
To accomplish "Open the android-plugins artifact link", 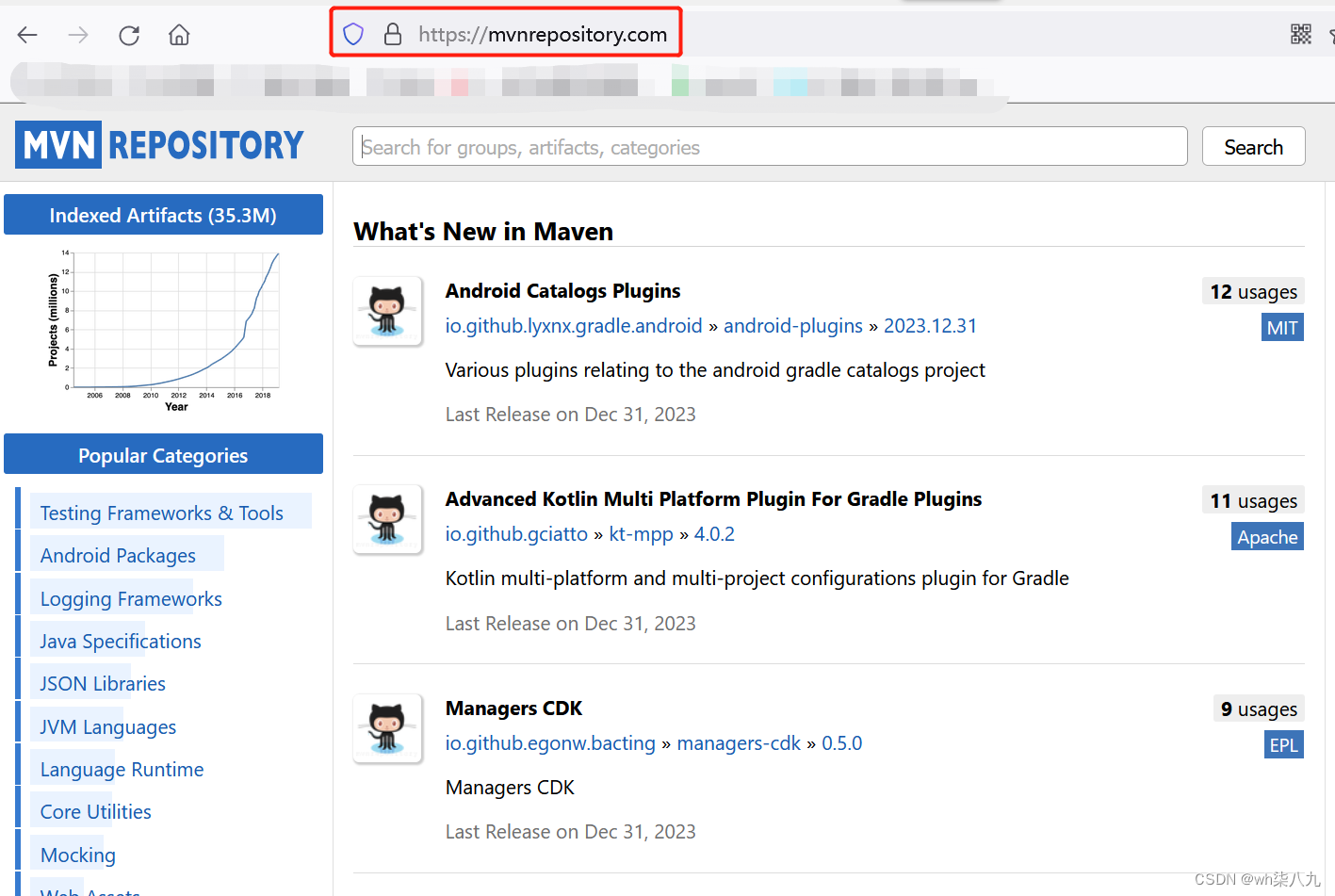I will click(793, 325).
